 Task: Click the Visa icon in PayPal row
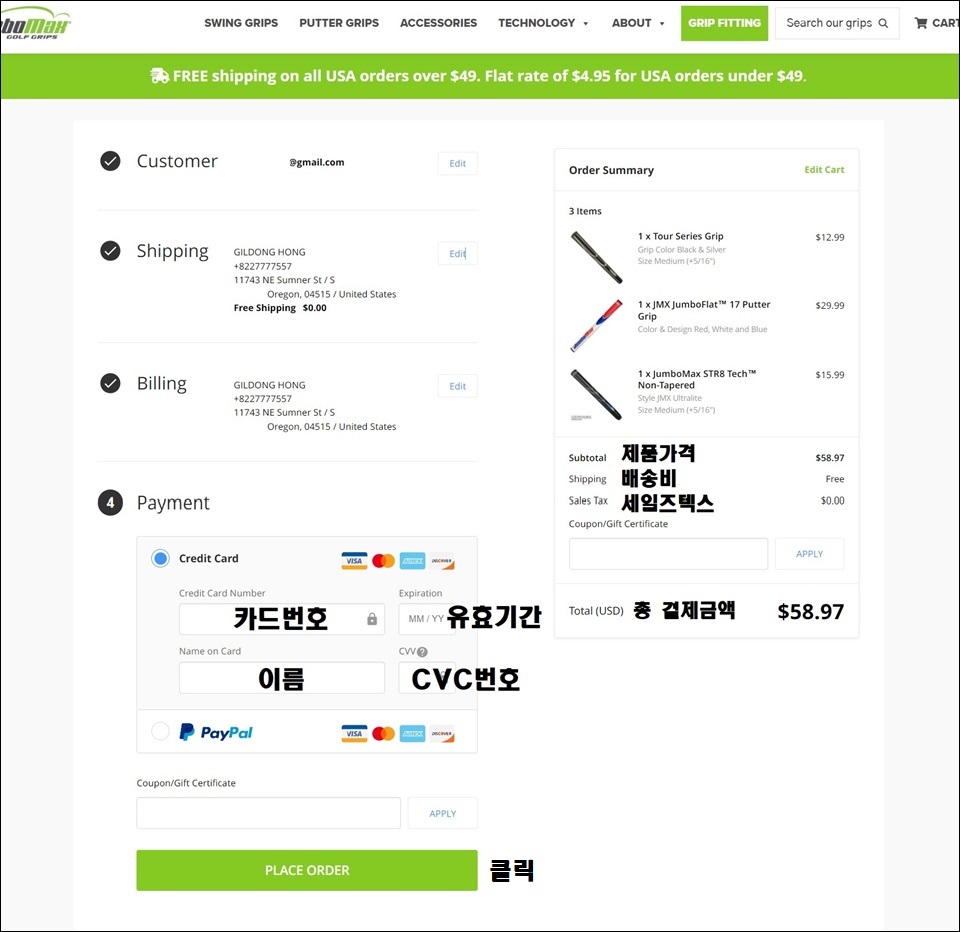coord(354,734)
